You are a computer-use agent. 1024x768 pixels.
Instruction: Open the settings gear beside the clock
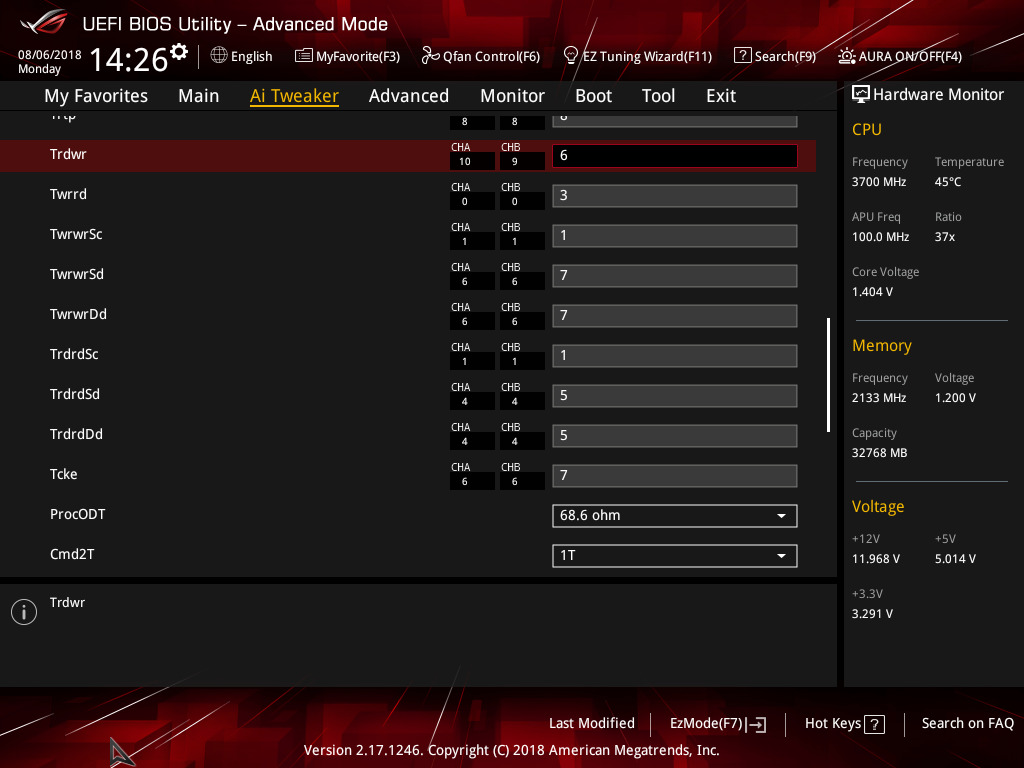(178, 51)
